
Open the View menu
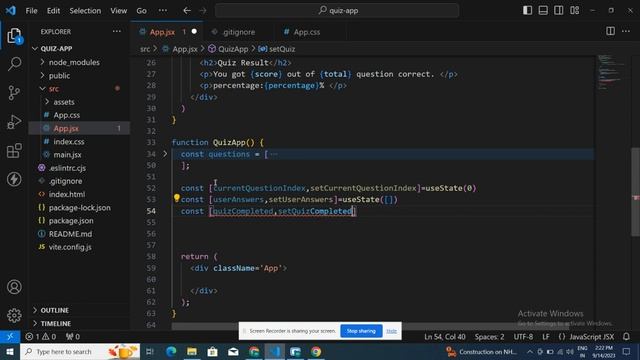(118, 11)
